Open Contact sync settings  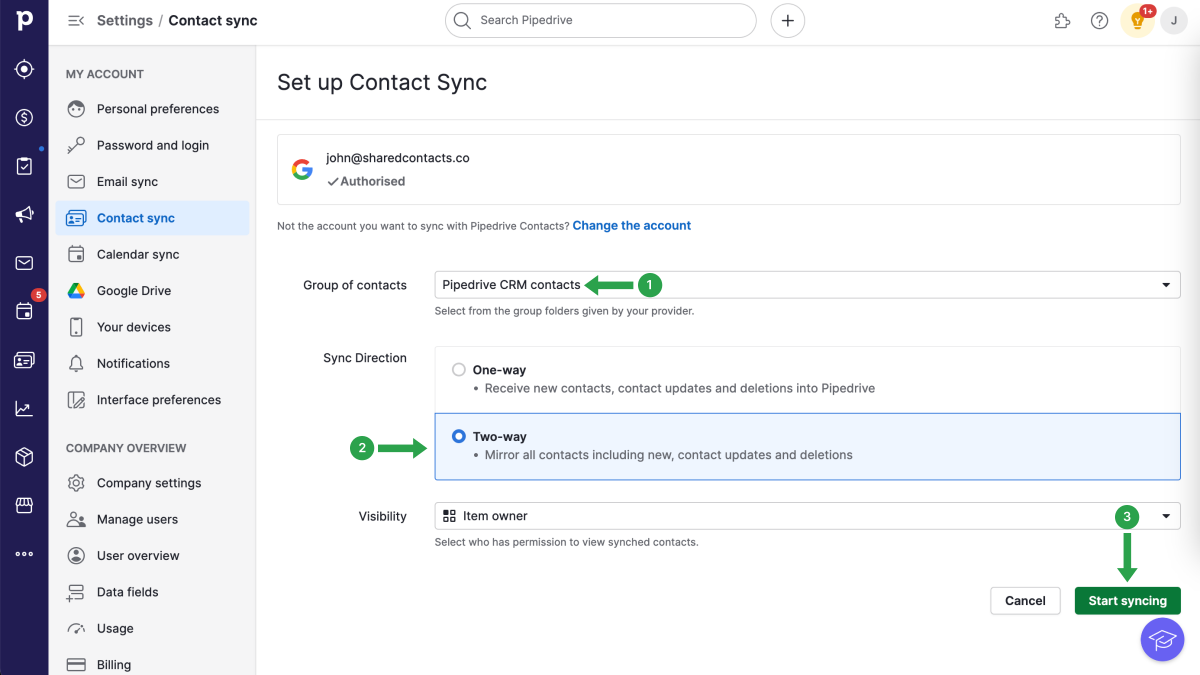(152, 218)
